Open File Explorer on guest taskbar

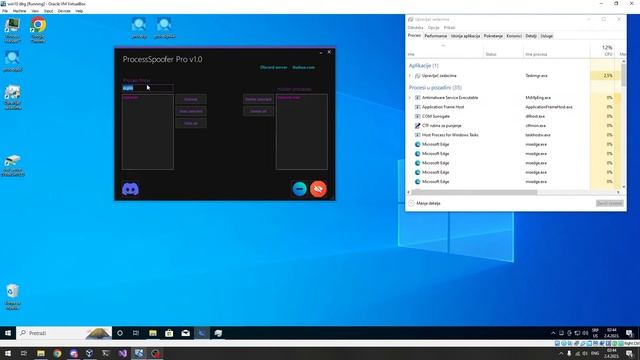tap(153, 333)
